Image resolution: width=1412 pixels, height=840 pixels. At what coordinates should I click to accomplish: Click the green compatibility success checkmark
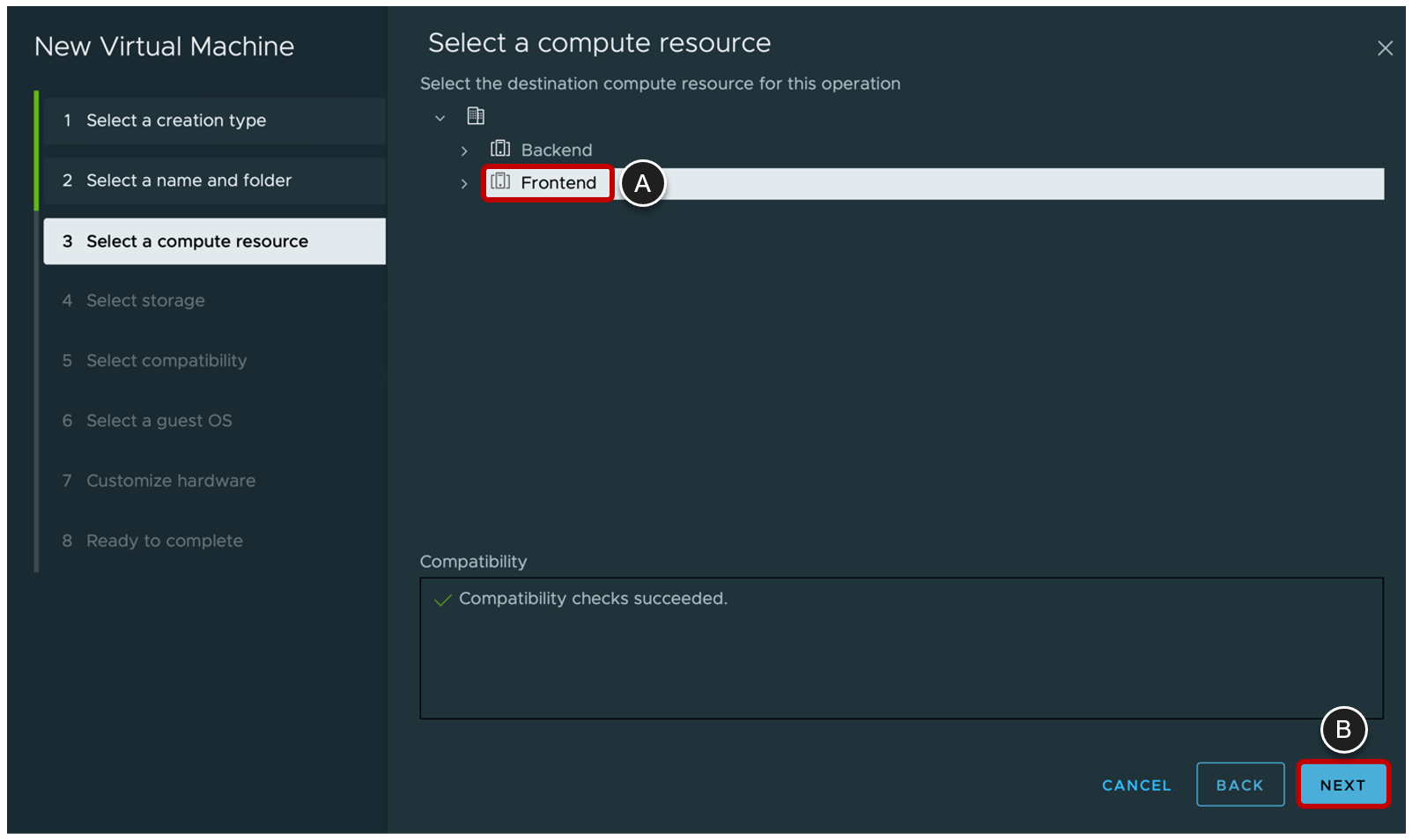(x=441, y=599)
